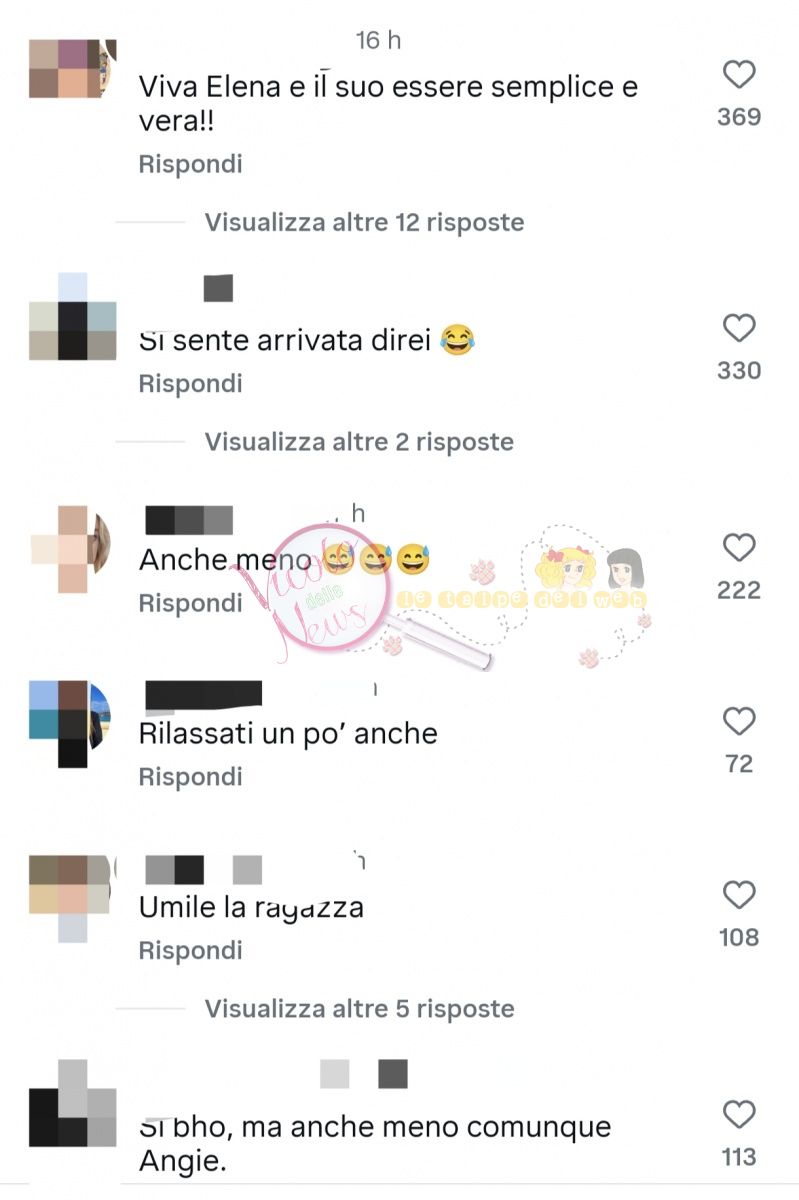
Task: Open avatar of 'Viva Elena' commenter
Action: pos(72,69)
